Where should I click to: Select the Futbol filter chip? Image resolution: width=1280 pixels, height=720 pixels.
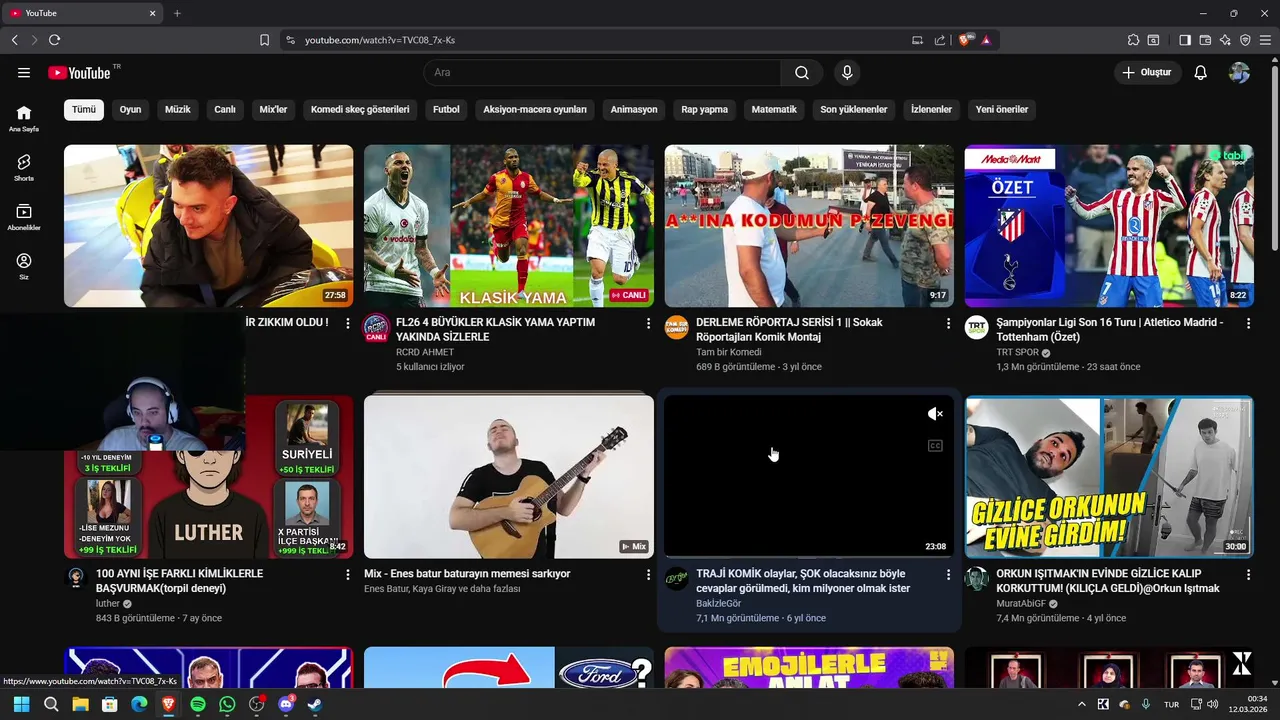(446, 109)
